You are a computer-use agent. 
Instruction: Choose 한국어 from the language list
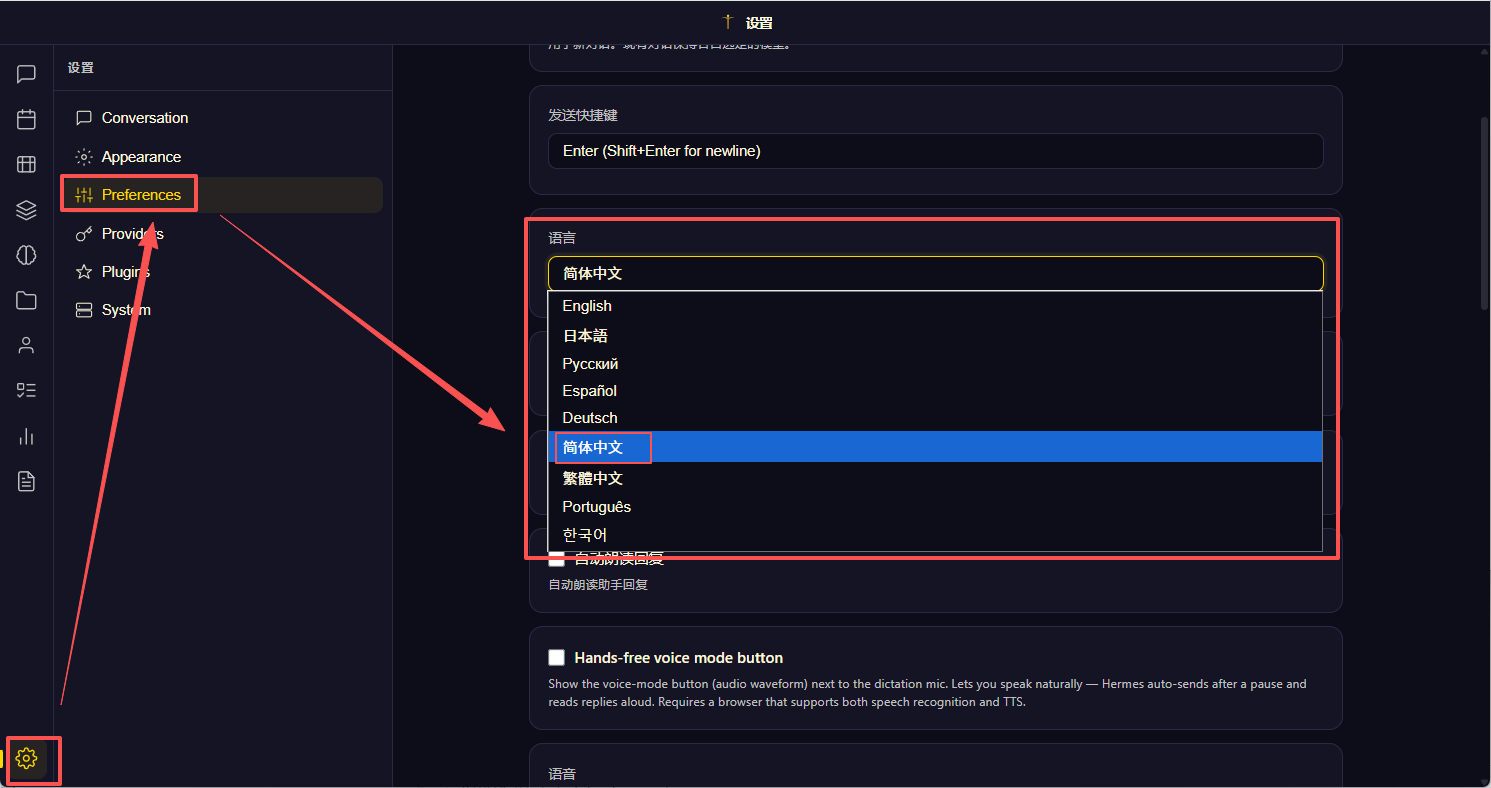(x=935, y=535)
